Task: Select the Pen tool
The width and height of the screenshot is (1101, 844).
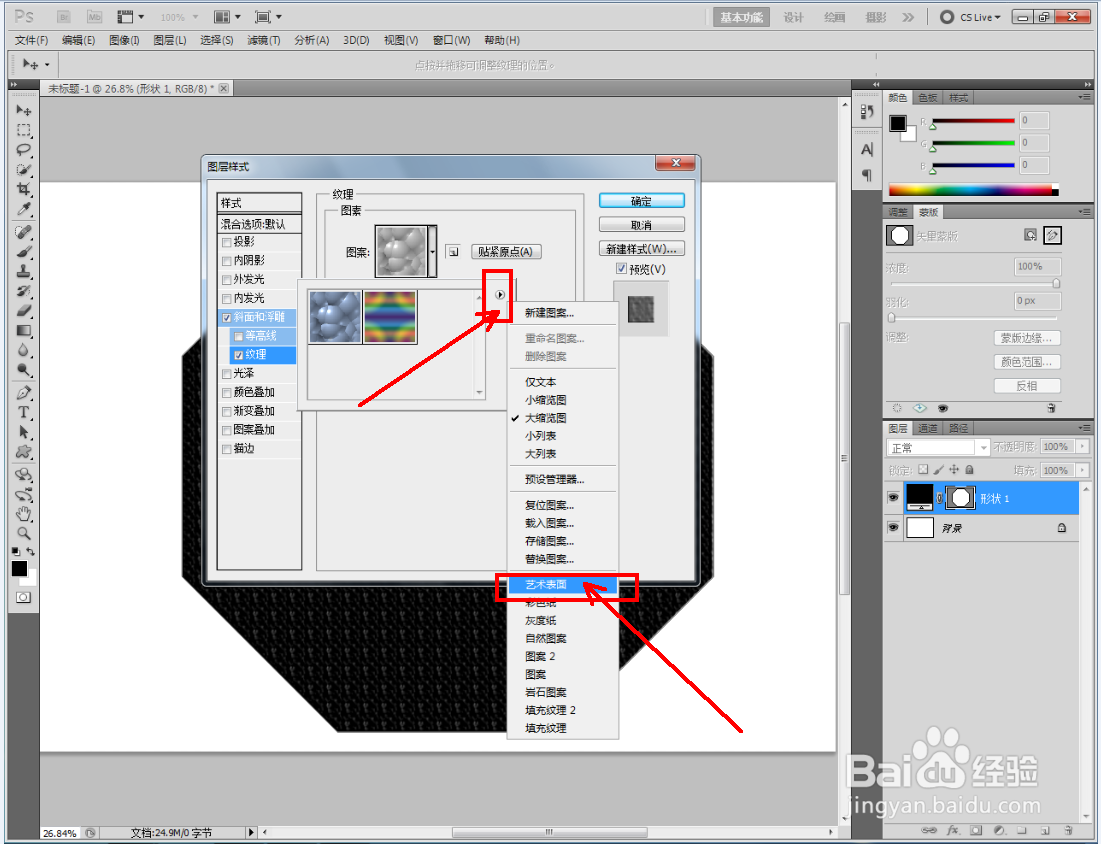Action: 23,393
